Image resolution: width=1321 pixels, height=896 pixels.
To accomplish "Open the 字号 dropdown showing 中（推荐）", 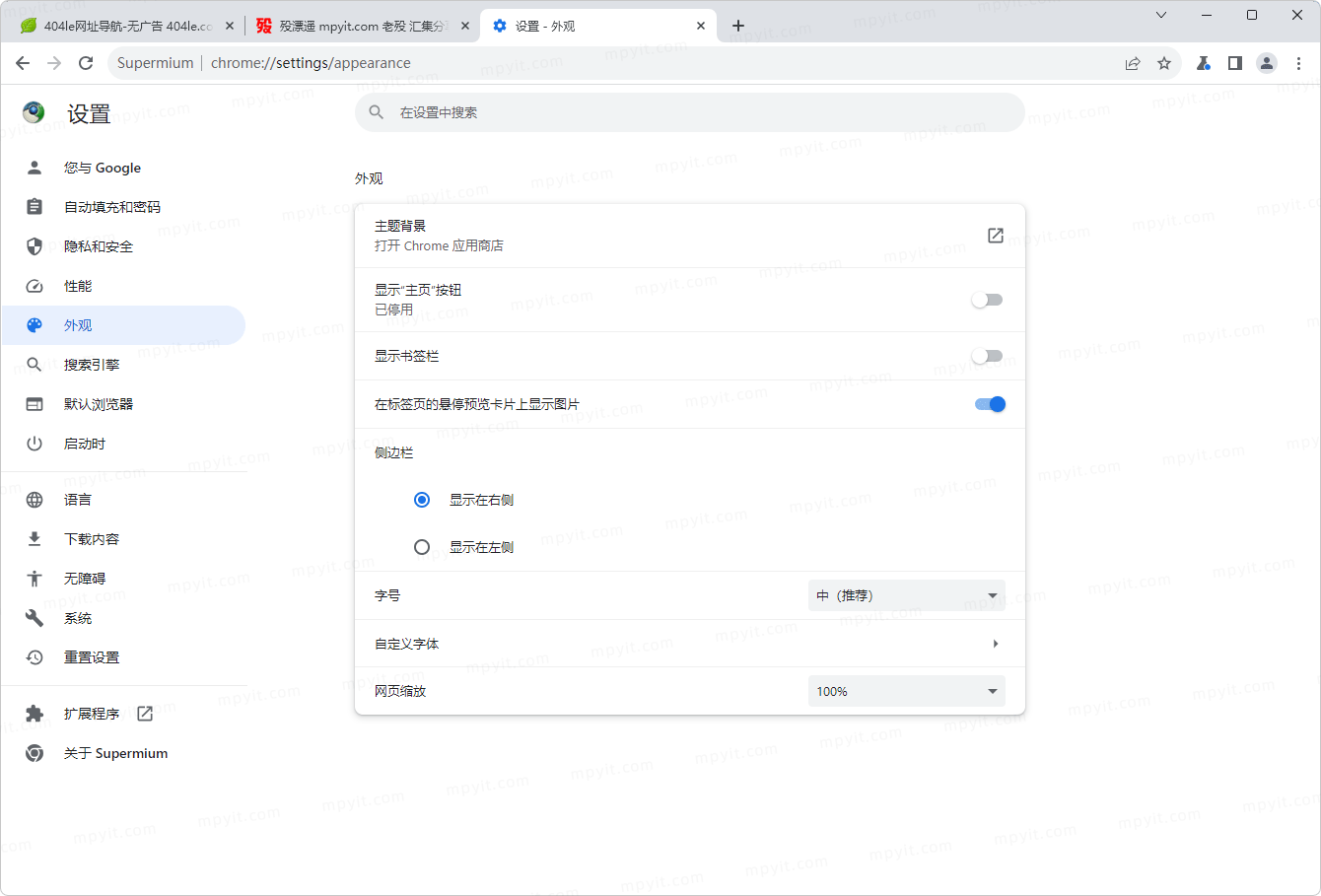I will (x=907, y=595).
